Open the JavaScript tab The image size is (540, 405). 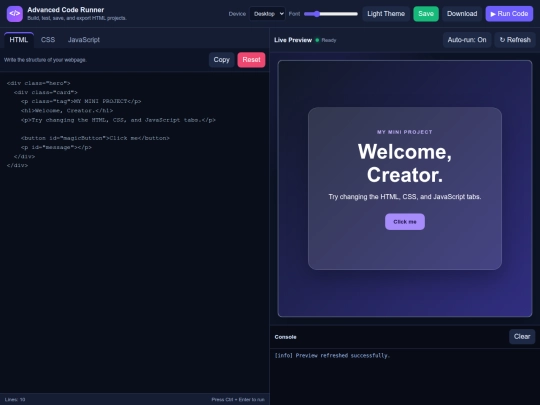click(x=84, y=40)
